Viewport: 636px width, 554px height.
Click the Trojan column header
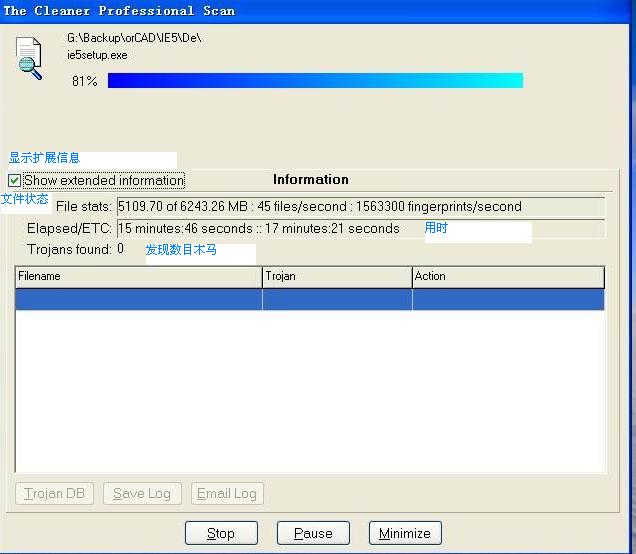coord(337,277)
